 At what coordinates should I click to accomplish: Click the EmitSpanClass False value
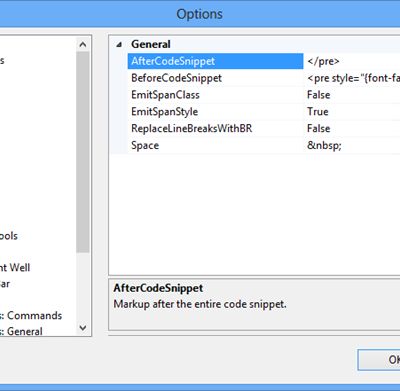point(353,95)
